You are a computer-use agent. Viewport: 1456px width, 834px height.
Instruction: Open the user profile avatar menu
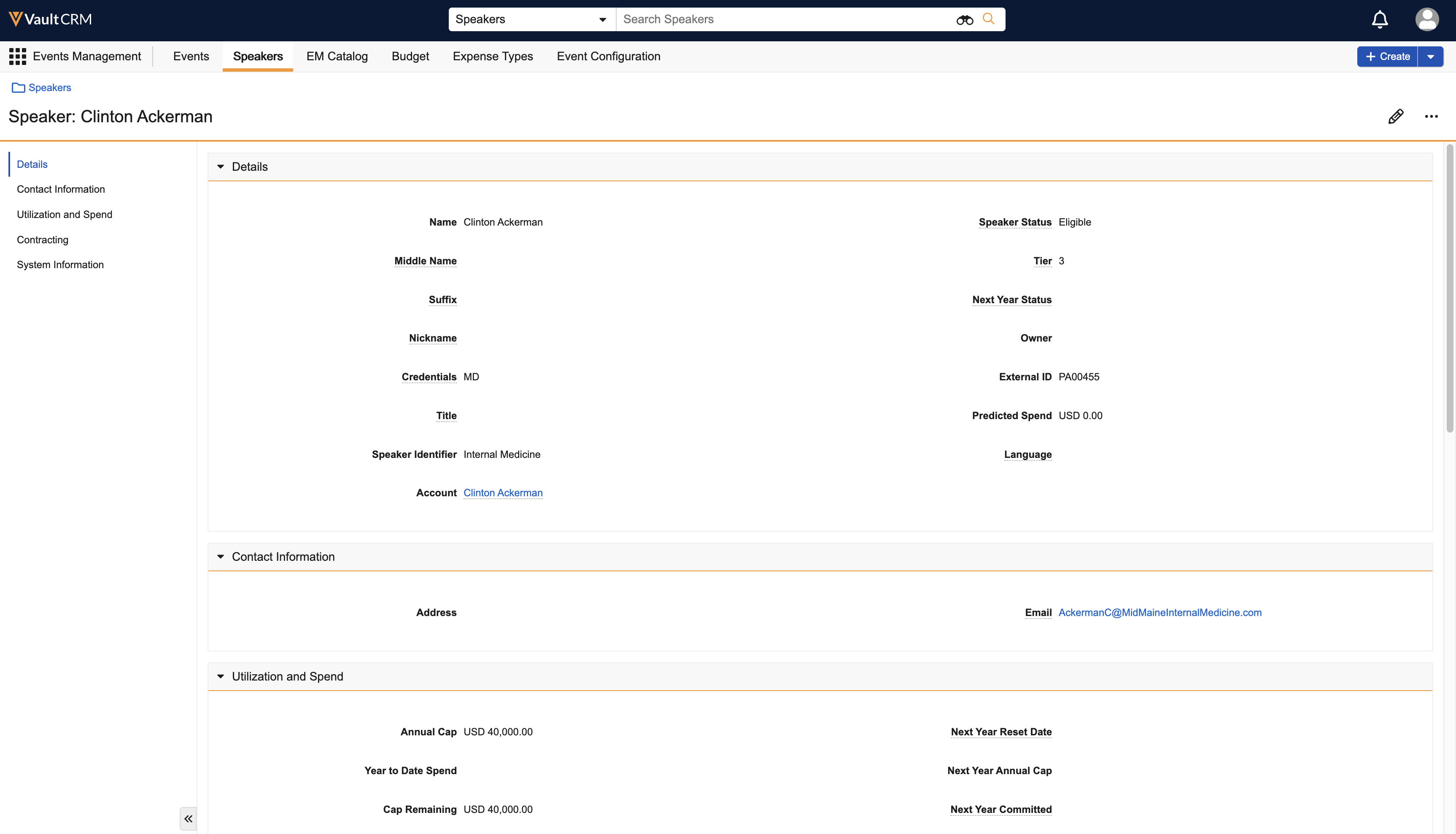pos(1426,19)
